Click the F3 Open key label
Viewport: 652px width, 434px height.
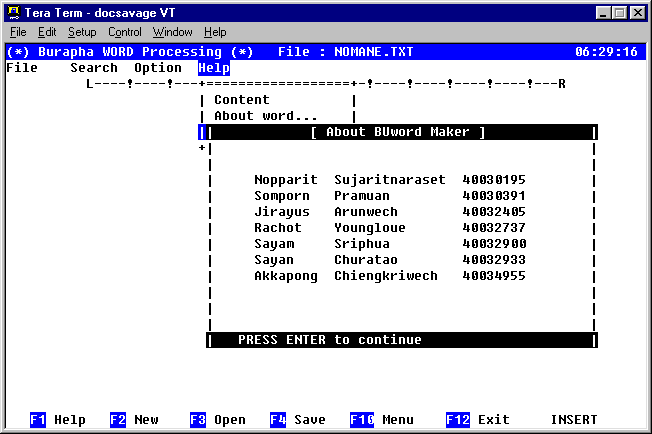[x=218, y=419]
